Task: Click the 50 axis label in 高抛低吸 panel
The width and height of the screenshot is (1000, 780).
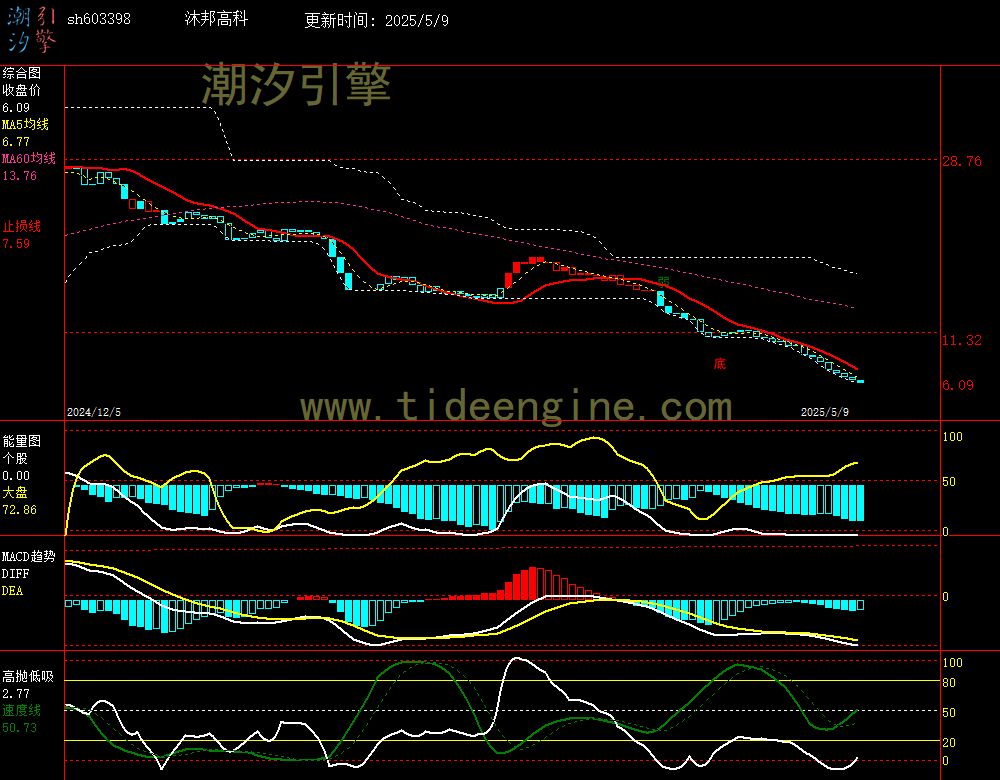Action: [949, 712]
